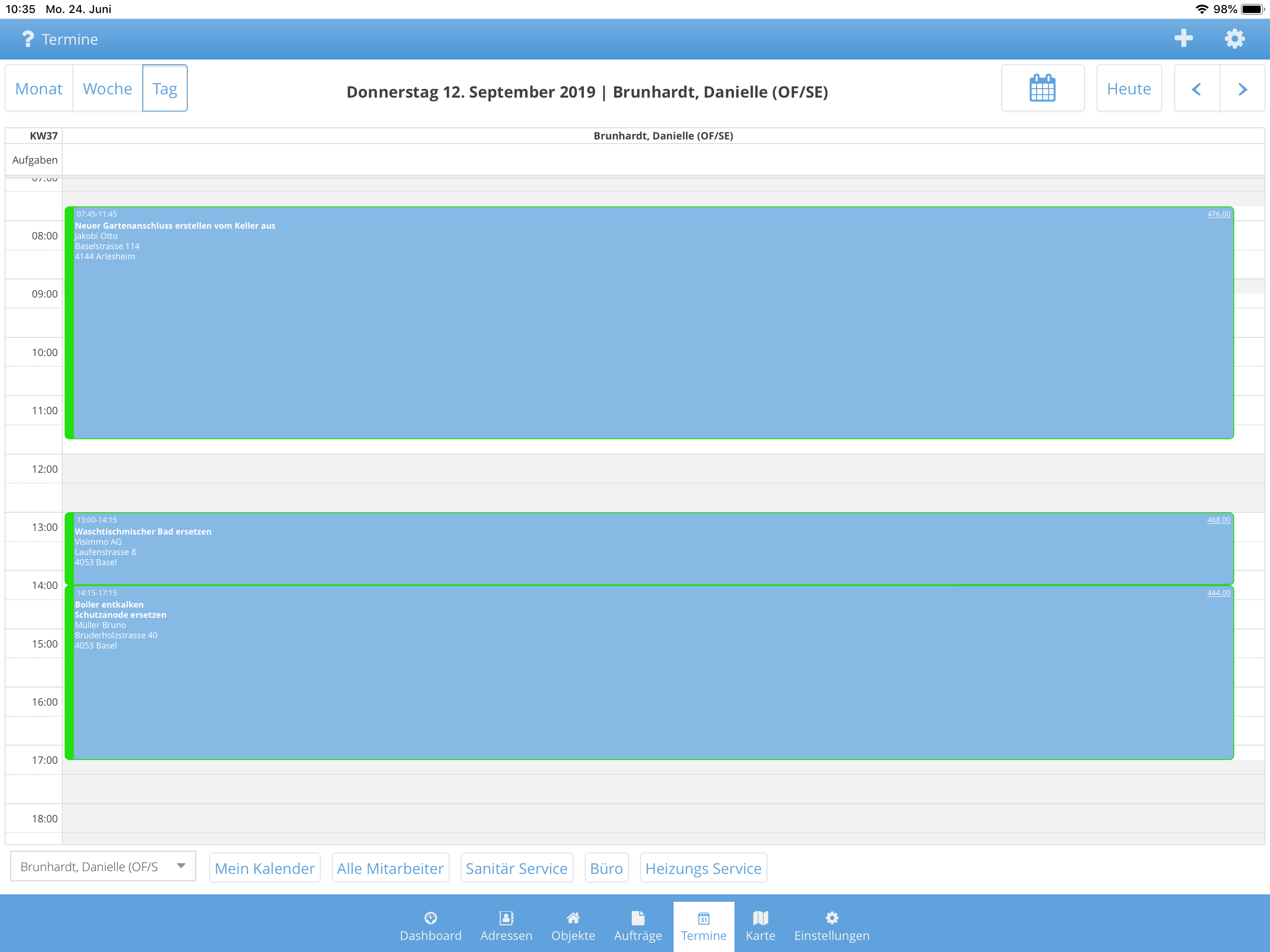This screenshot has height=952, width=1270.
Task: Filter by Sanitär Service group
Action: [x=517, y=868]
